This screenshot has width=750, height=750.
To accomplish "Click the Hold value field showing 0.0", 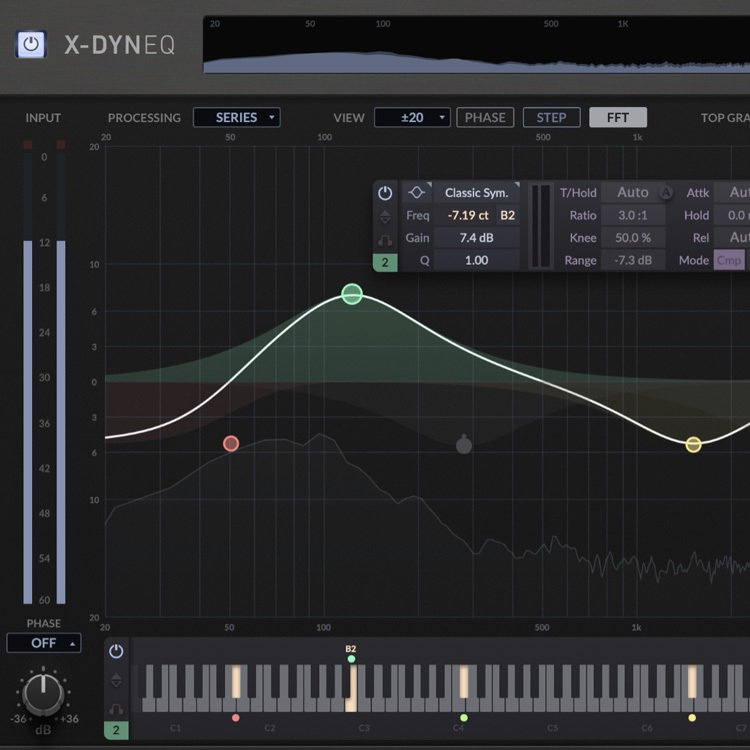I will coord(732,215).
